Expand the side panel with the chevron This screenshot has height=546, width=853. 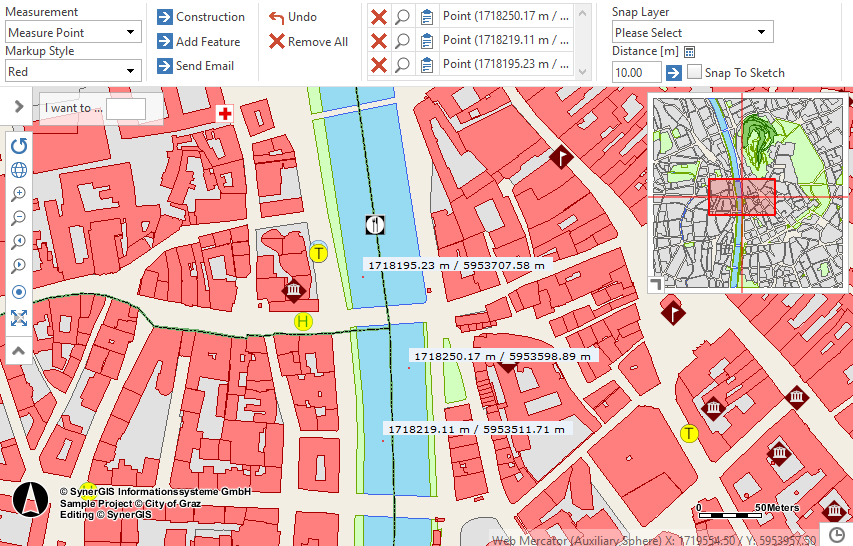click(x=18, y=106)
